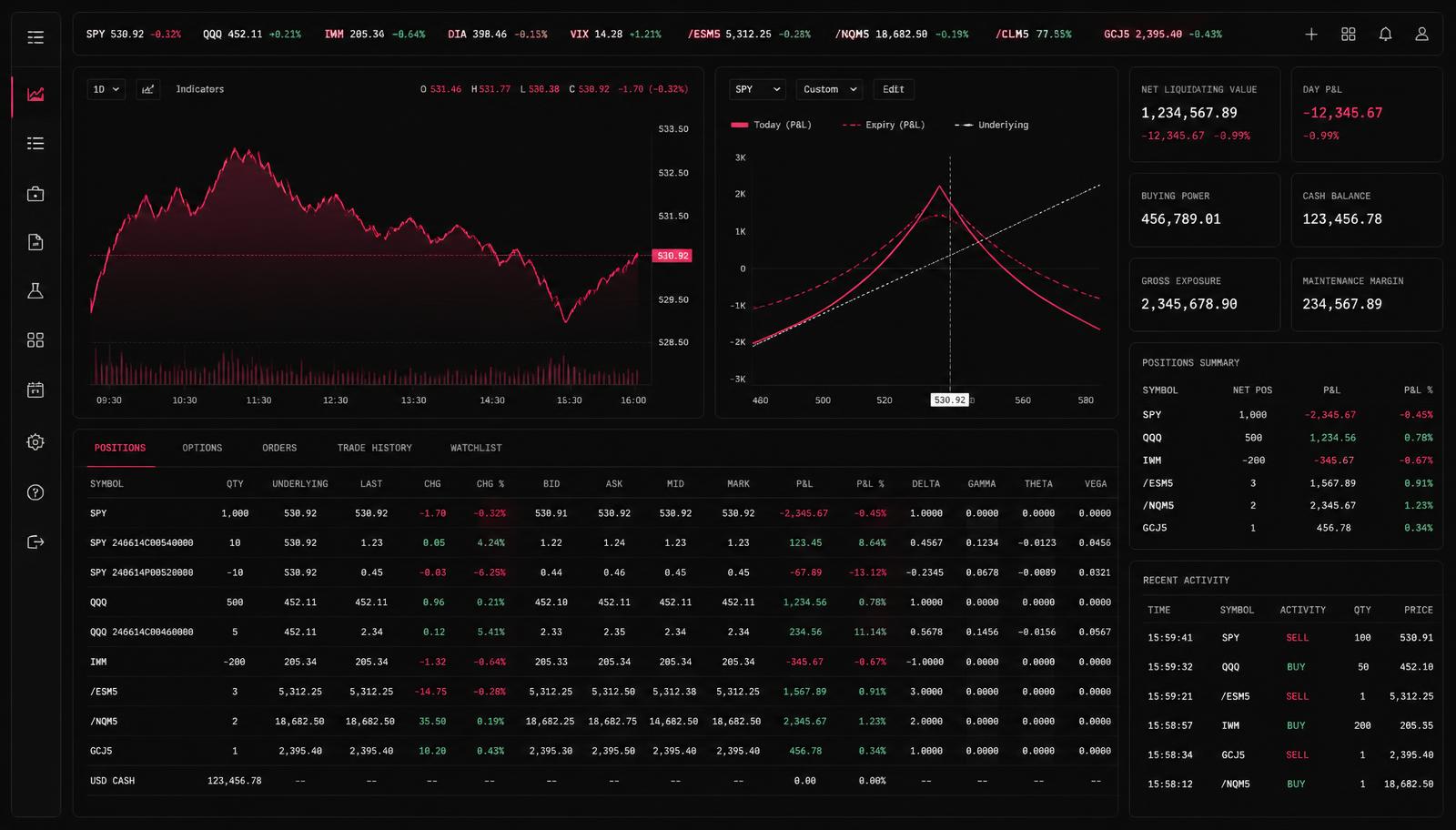Open the four-square apps sidebar icon
The image size is (1456, 830).
(35, 339)
